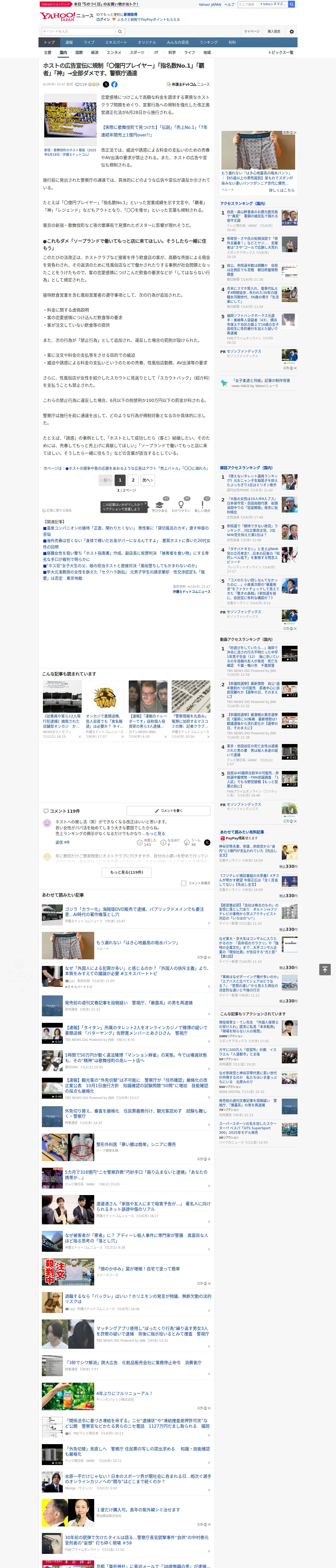Click the ログイン link in header
This screenshot has width=336, height=1568.
[103, 20]
